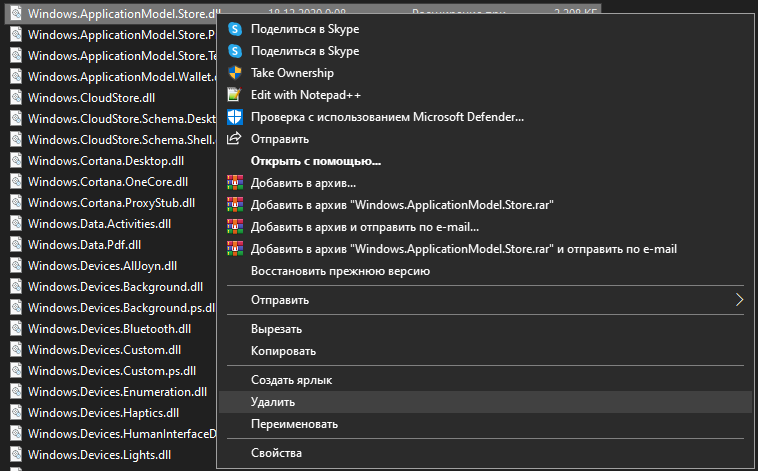The width and height of the screenshot is (758, 471).
Task: Select file name Windows.Devices.Background.dll
Action: tap(115, 287)
